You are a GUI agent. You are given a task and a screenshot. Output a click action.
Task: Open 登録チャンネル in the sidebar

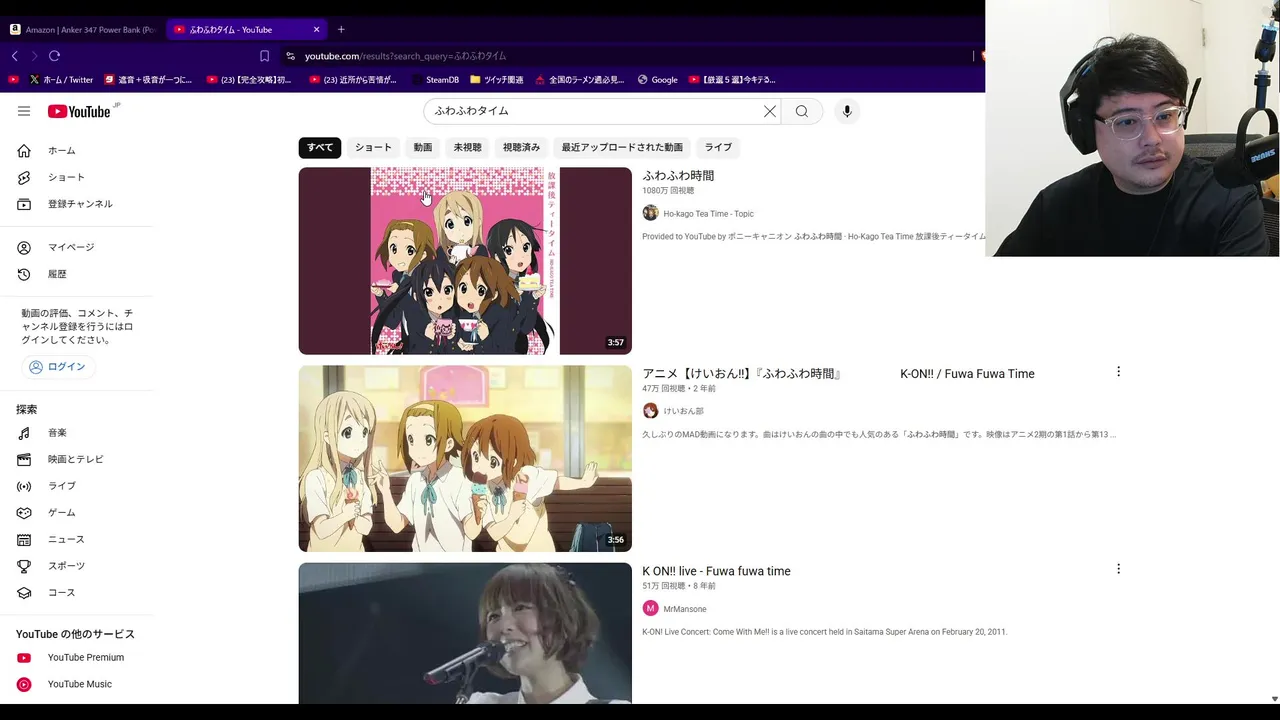(x=80, y=204)
